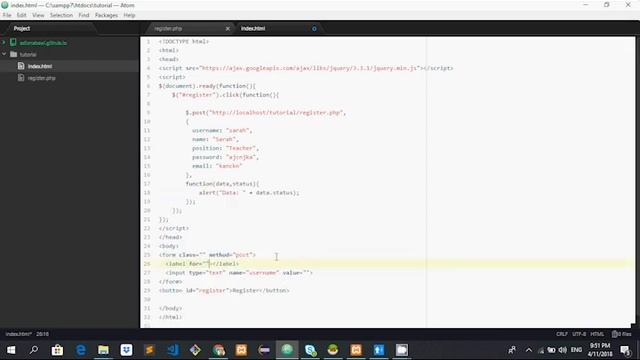Screen dimensions: 640x360
Task: Select the Project panel tab
Action: click(22, 29)
